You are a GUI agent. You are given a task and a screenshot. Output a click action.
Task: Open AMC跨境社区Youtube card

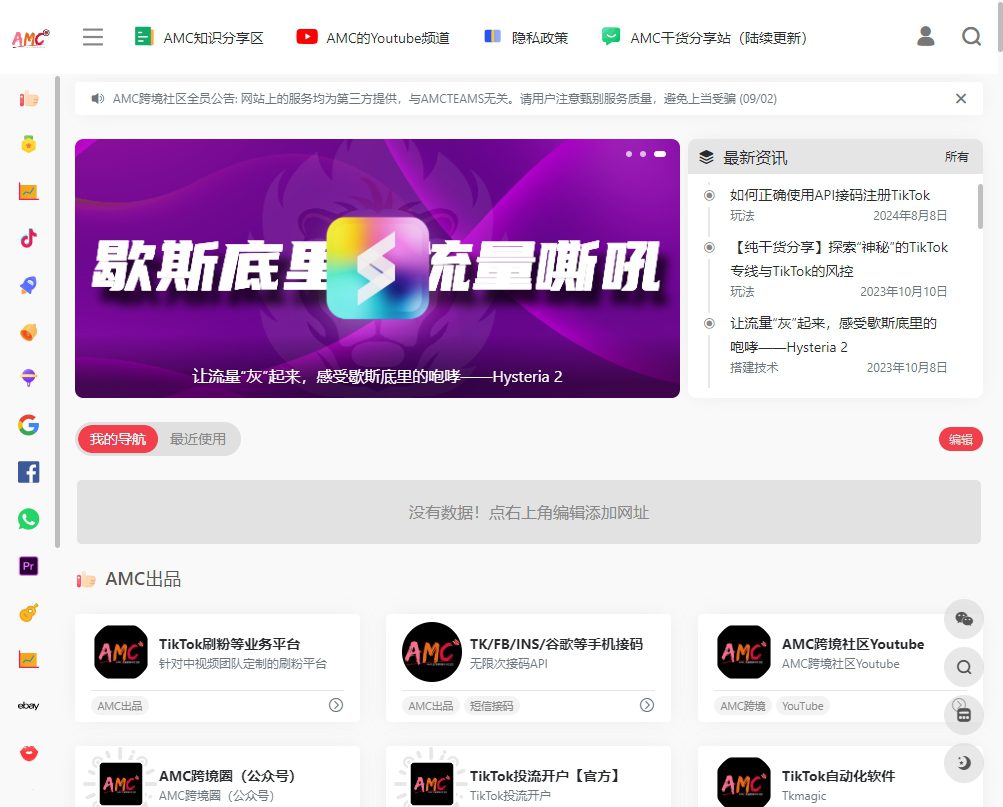840,668
